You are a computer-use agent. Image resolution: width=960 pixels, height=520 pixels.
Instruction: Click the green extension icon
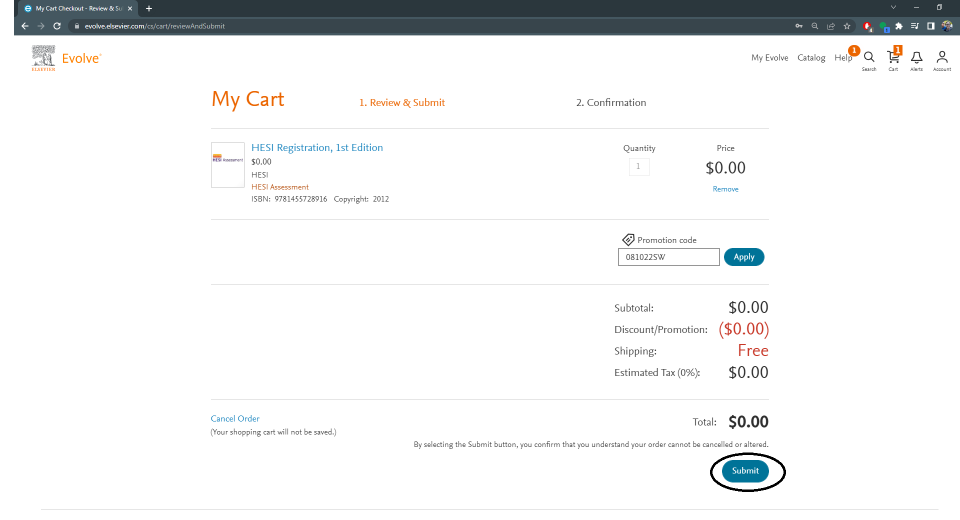tap(883, 26)
